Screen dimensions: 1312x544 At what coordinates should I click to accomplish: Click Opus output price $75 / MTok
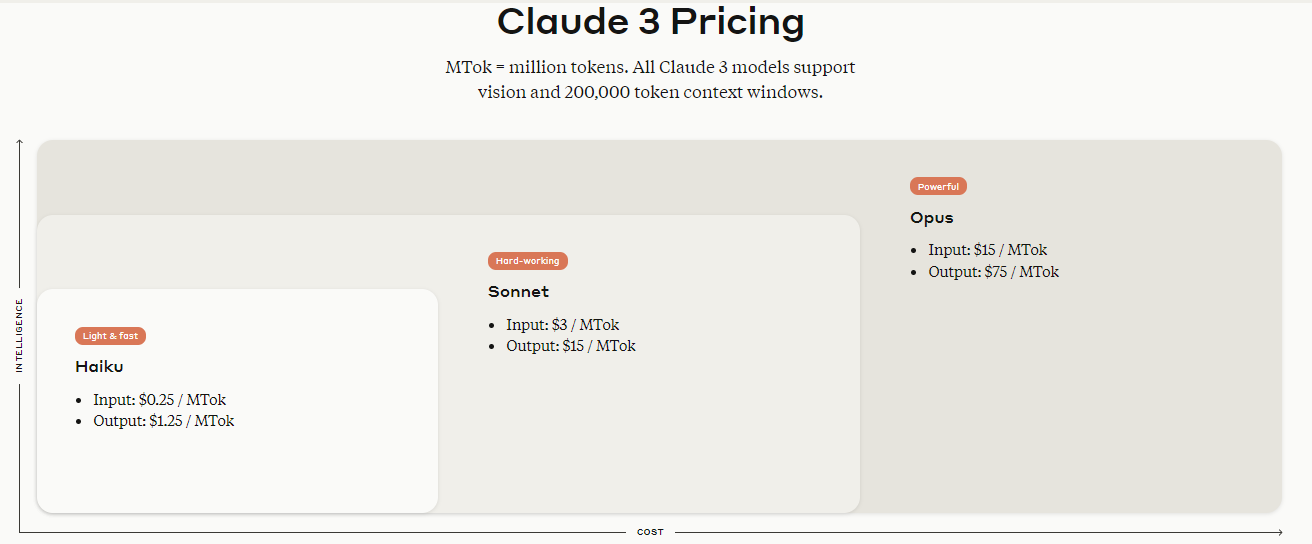[x=993, y=272]
